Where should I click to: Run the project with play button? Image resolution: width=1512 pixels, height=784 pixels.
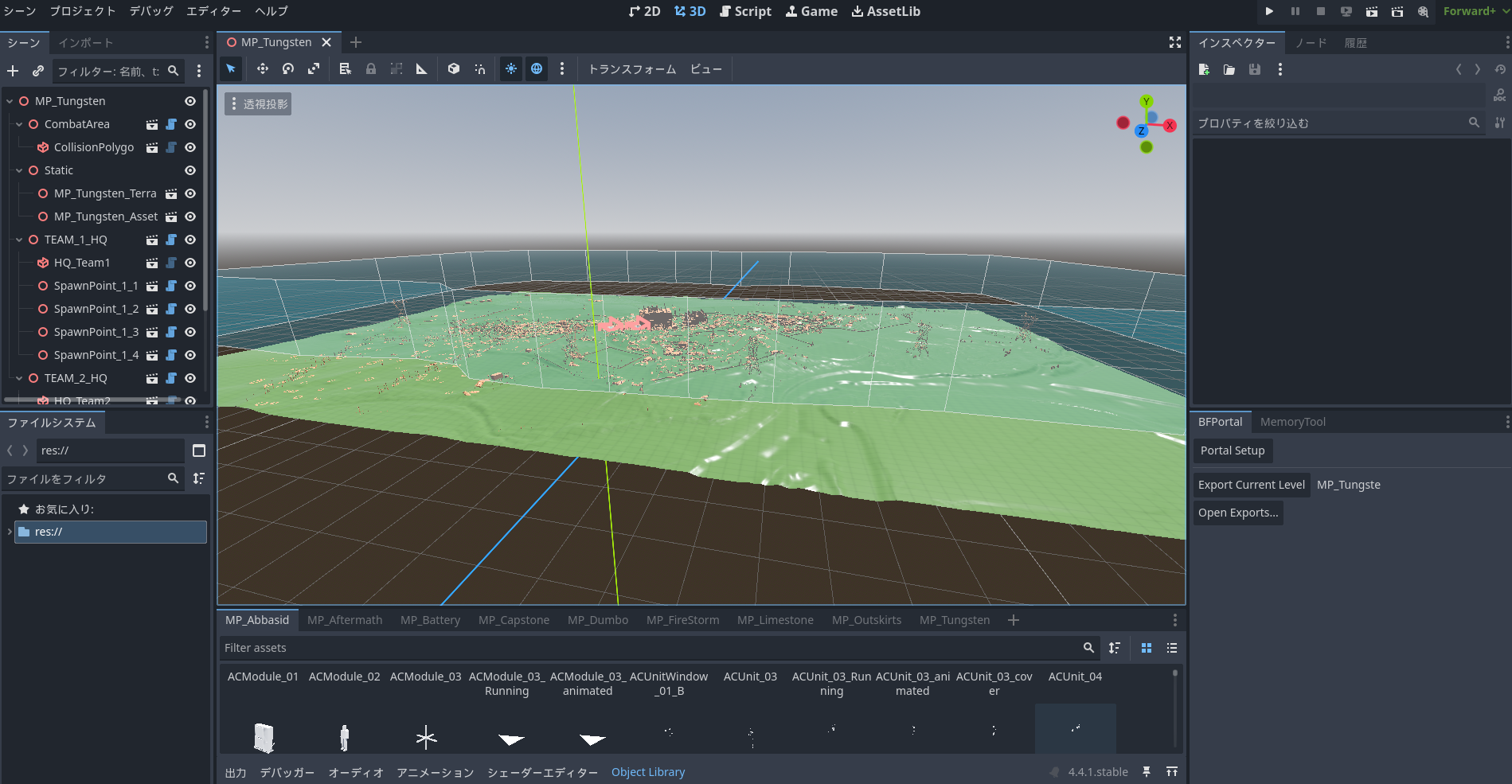pos(1269,11)
